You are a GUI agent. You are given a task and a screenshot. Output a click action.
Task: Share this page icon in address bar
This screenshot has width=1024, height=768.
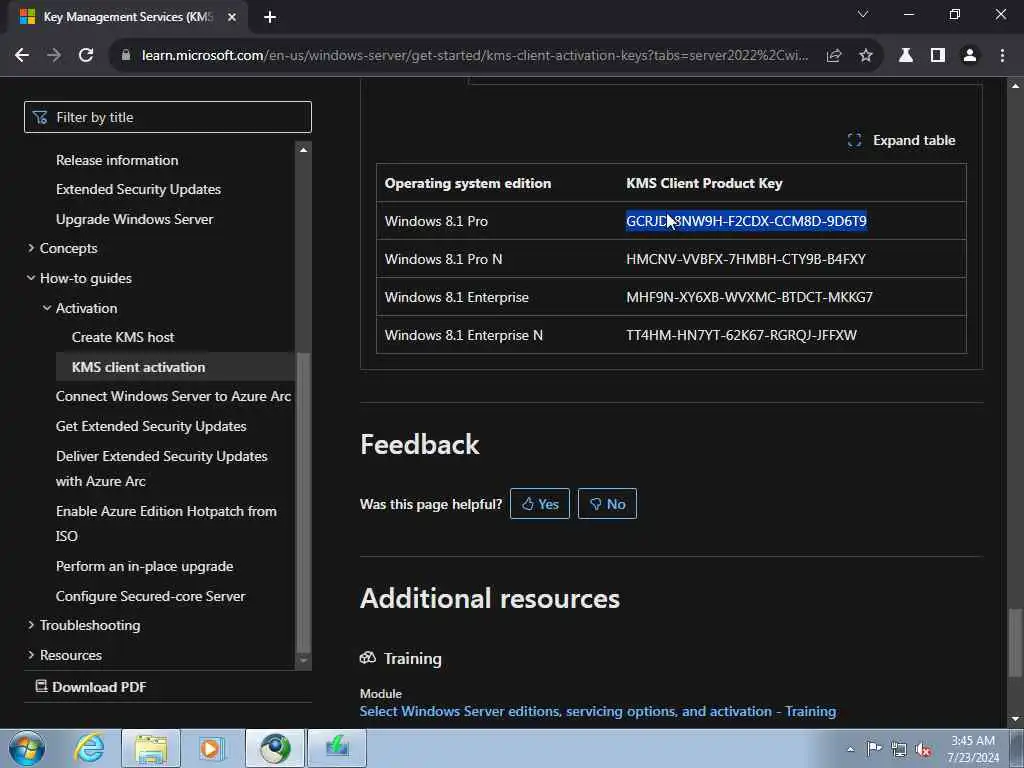[834, 56]
